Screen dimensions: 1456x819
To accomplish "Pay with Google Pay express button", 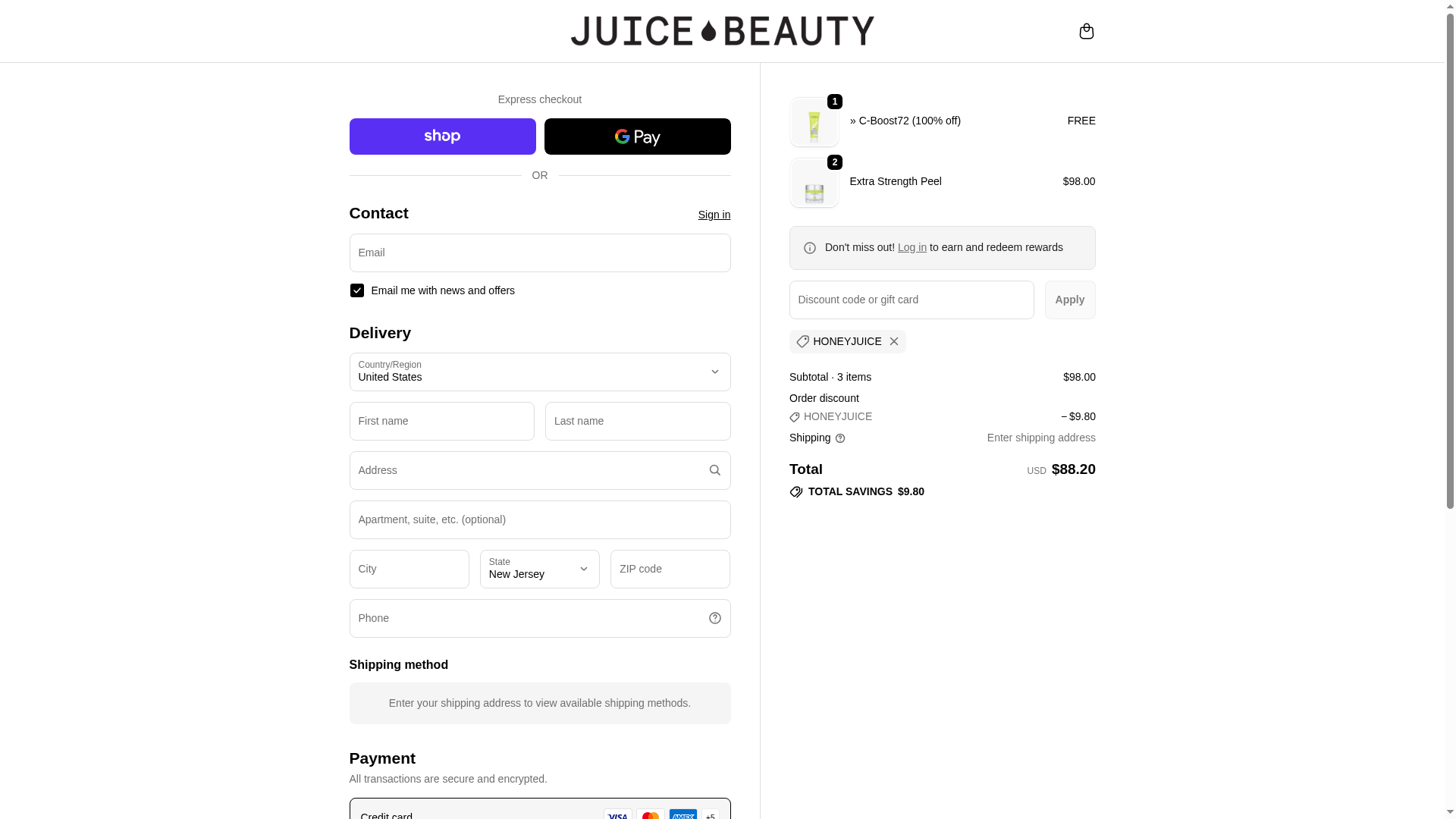I will pyautogui.click(x=637, y=136).
